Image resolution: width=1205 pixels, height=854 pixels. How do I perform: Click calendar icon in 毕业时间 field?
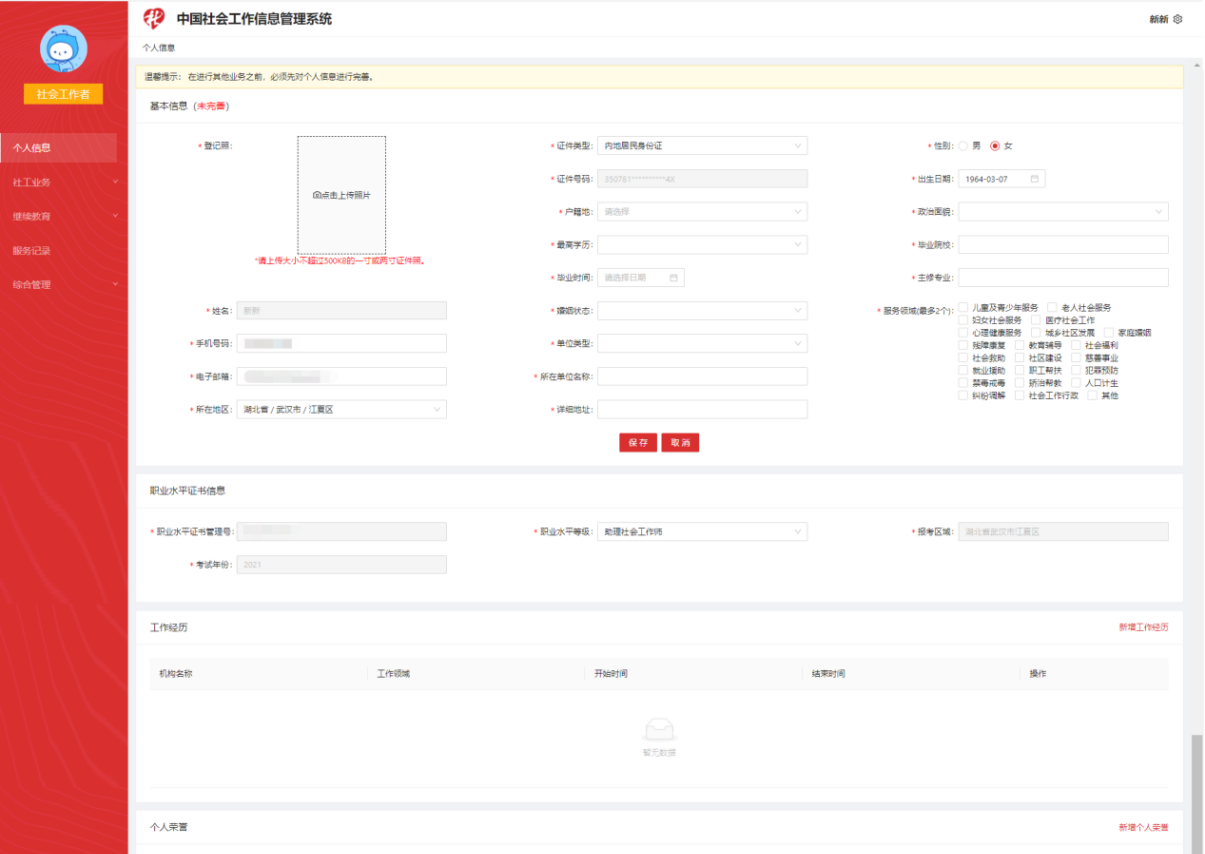(674, 277)
